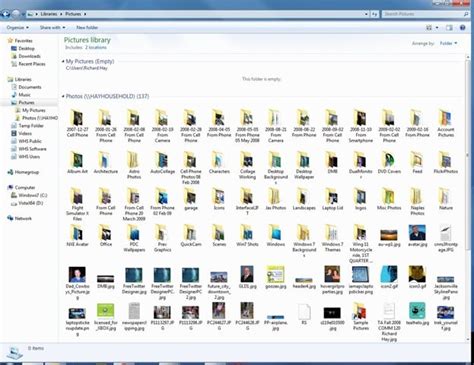This screenshot has width=474, height=365.
Task: Go back with the Back arrow
Action: tap(5, 14)
